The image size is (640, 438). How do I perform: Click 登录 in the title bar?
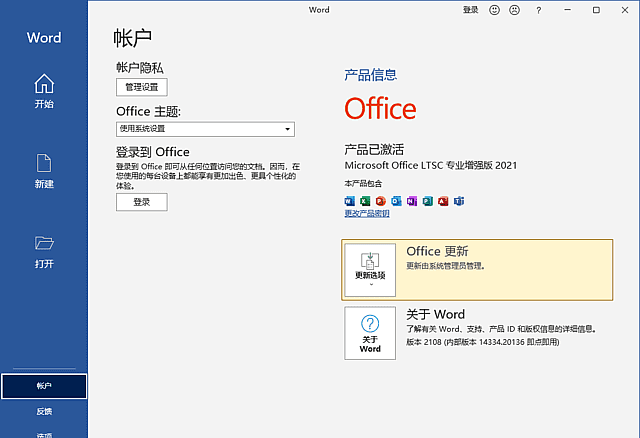pos(470,10)
